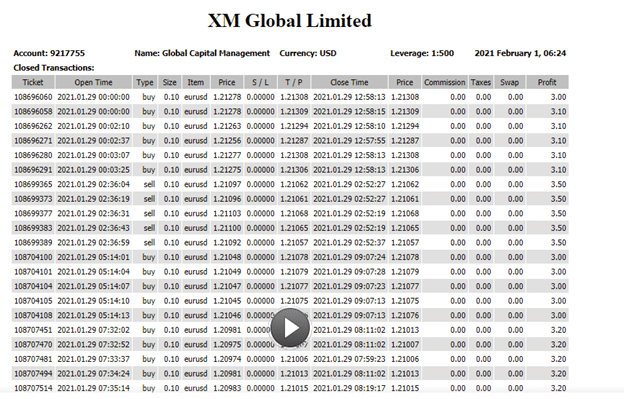624x399 pixels.
Task: Click close time 2021.01.29 12:57:55
Action: (349, 141)
